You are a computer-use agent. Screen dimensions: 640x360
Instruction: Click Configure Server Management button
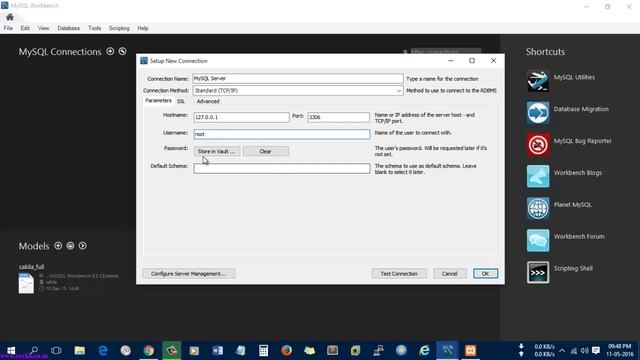(x=189, y=273)
